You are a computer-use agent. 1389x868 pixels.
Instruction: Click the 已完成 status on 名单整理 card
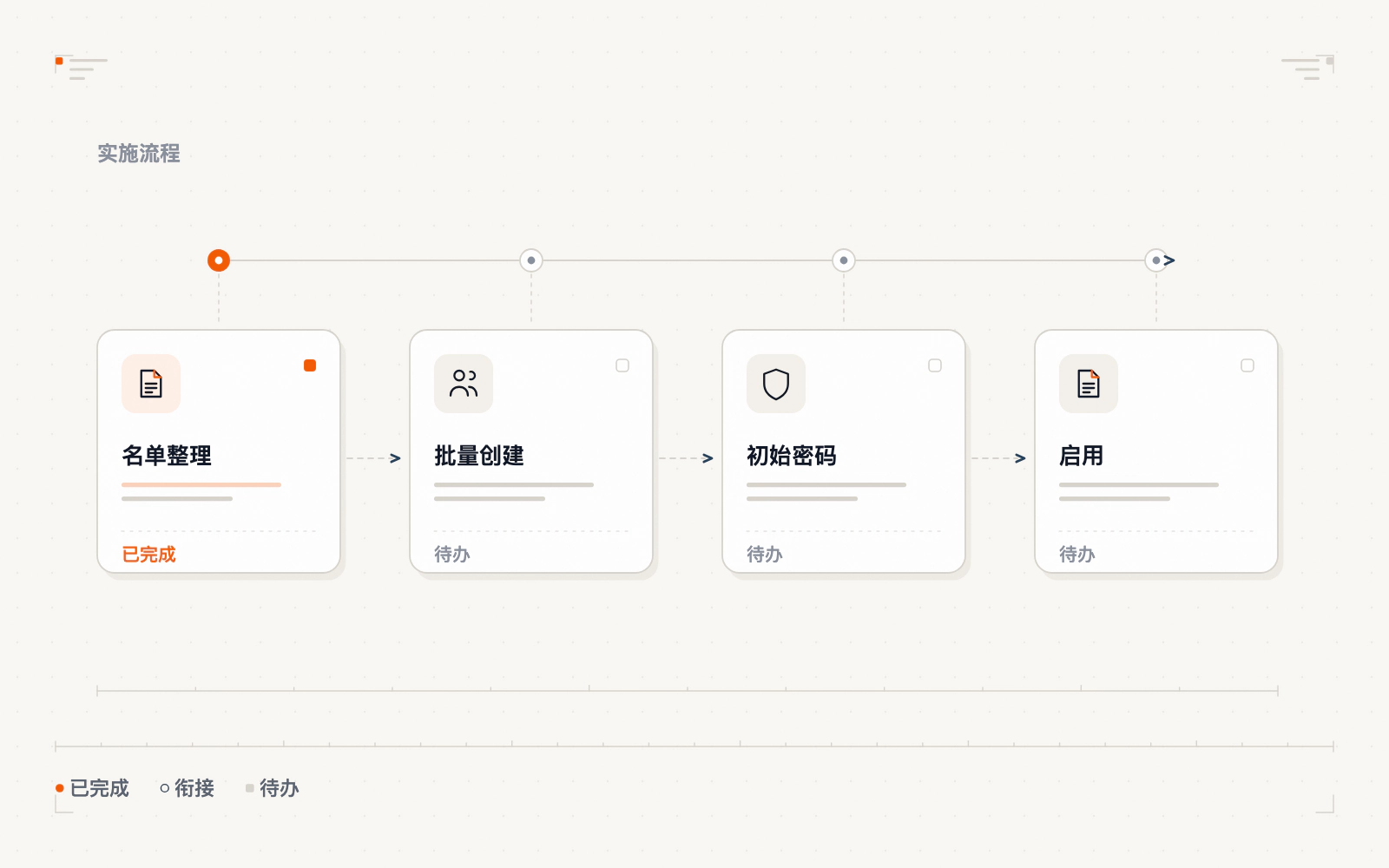tap(148, 555)
